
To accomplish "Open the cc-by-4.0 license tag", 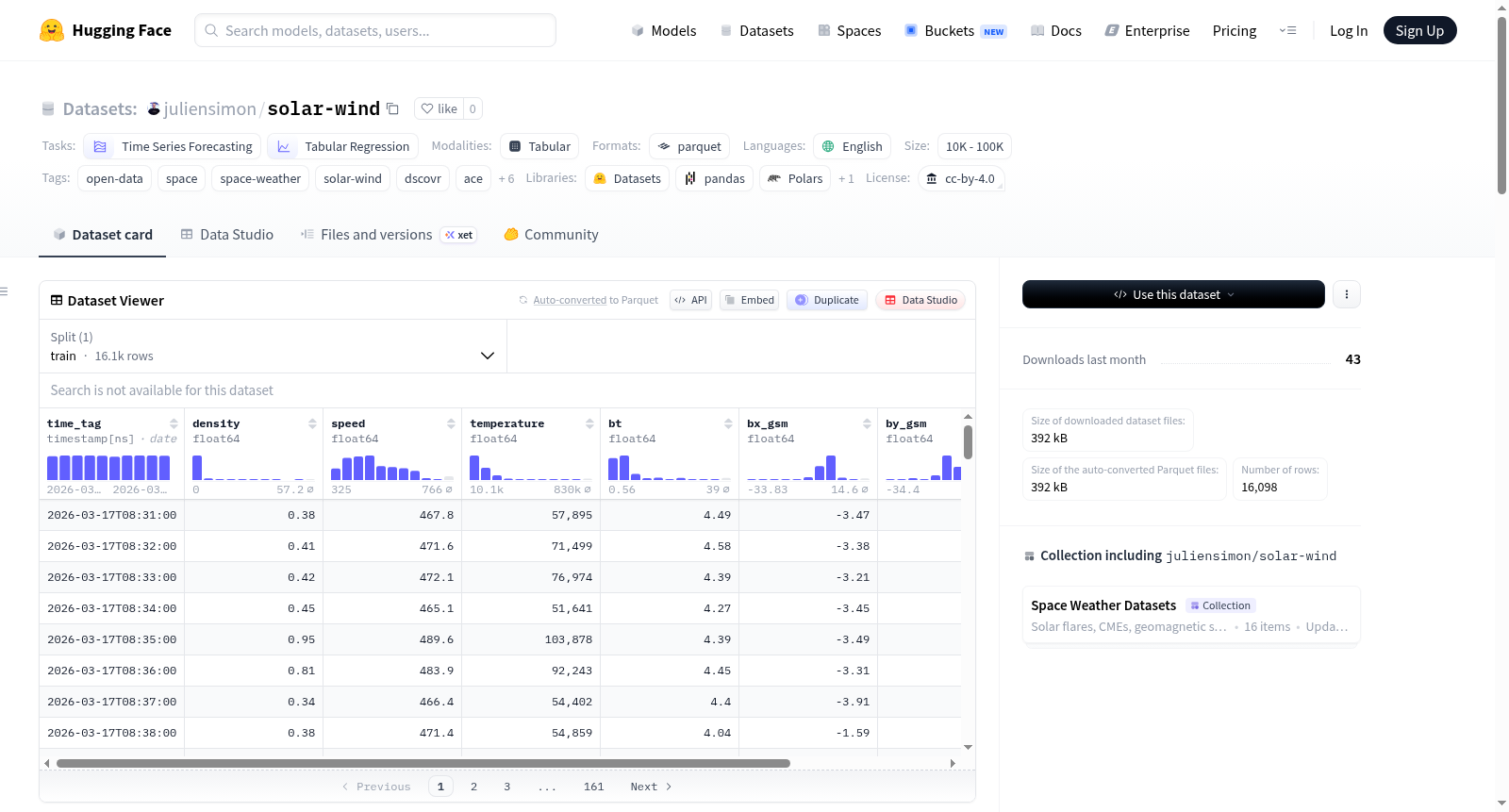I will (x=961, y=178).
